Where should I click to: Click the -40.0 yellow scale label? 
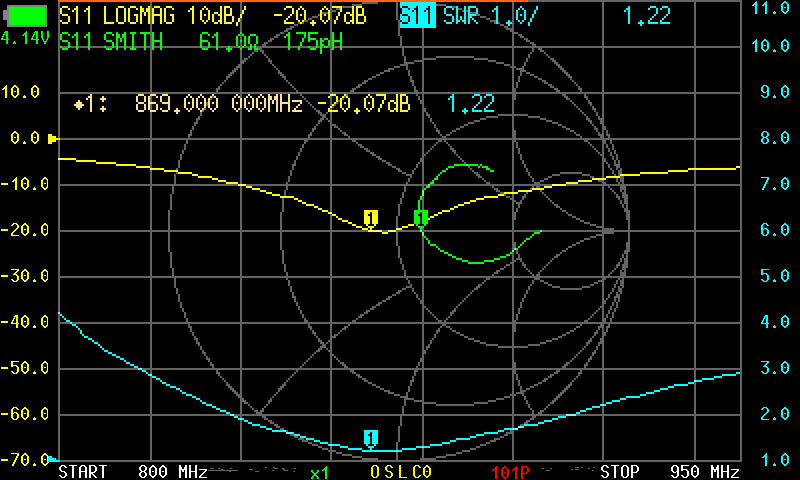25,322
